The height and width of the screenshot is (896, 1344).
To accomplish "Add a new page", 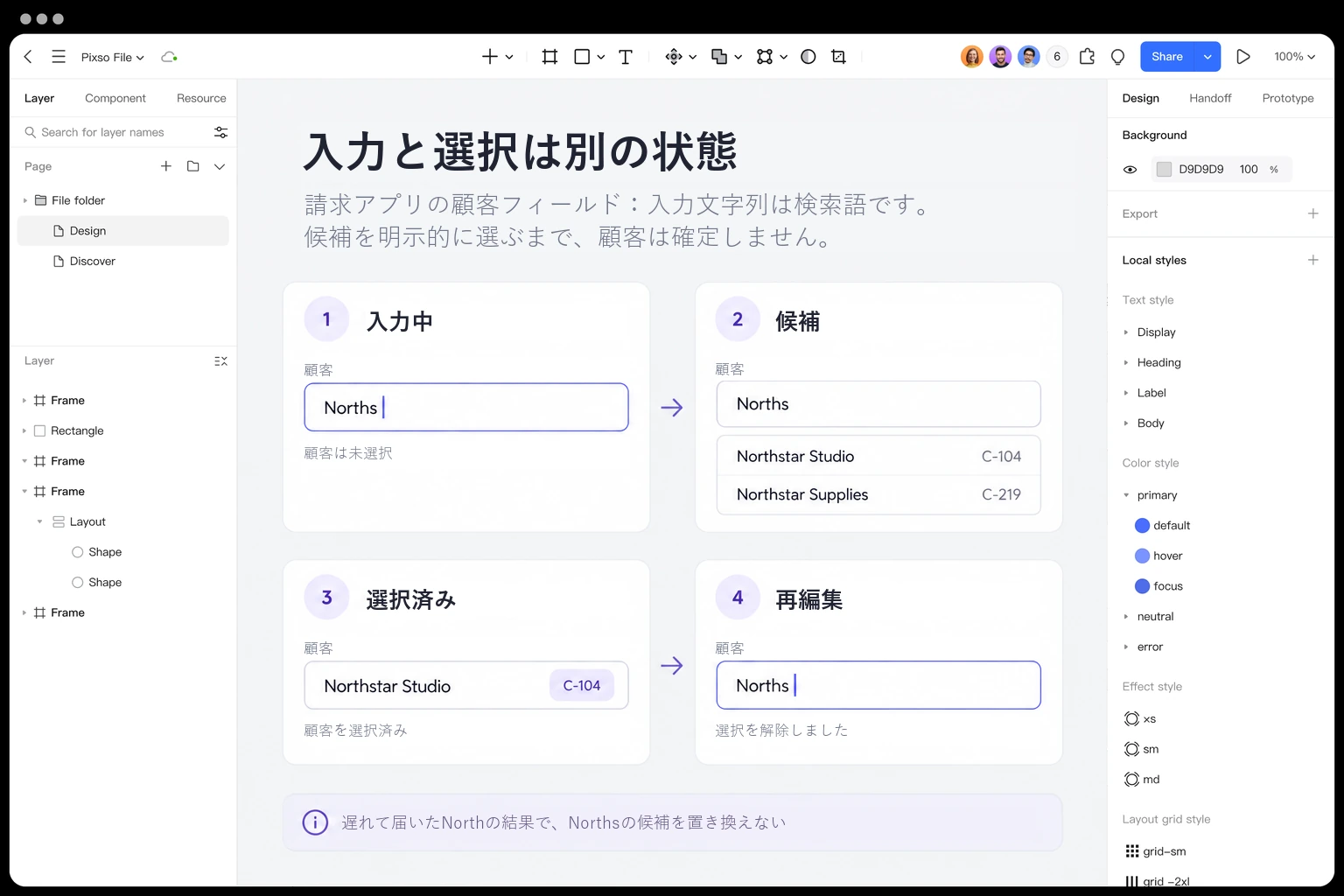I will 166,166.
